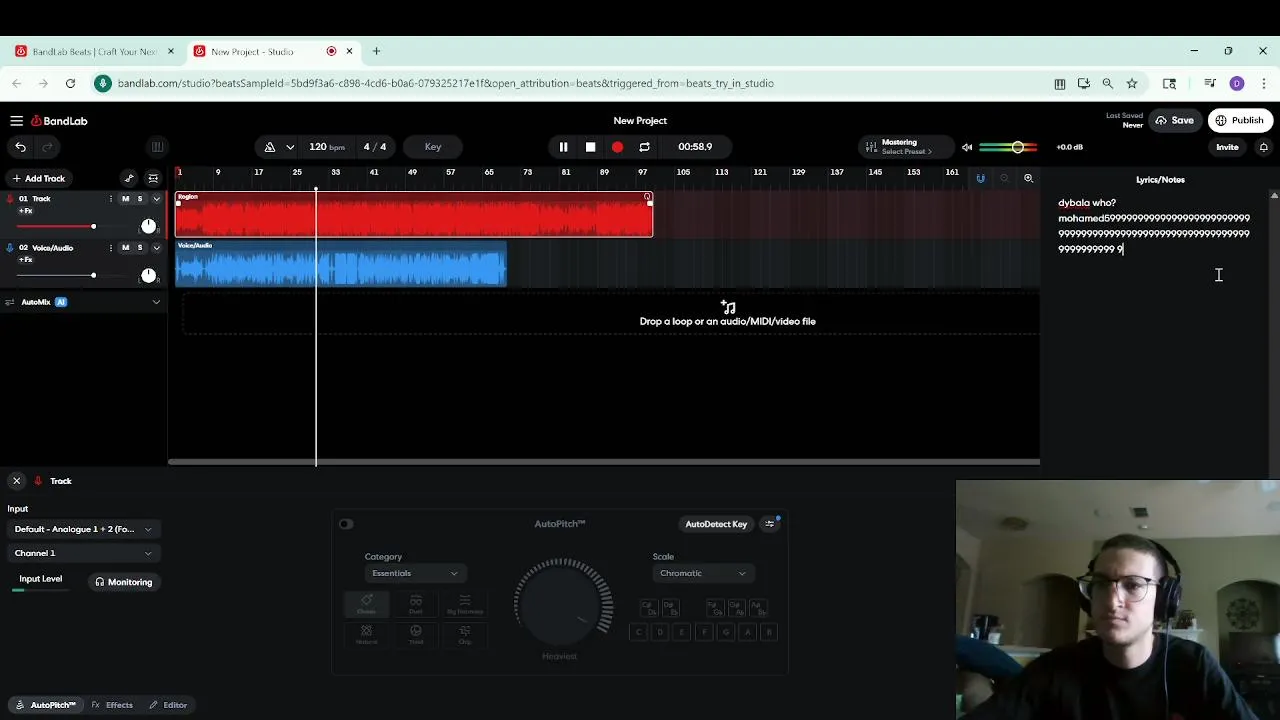Click AutoDetect Key button
This screenshot has width=1280, height=720.
pos(716,524)
